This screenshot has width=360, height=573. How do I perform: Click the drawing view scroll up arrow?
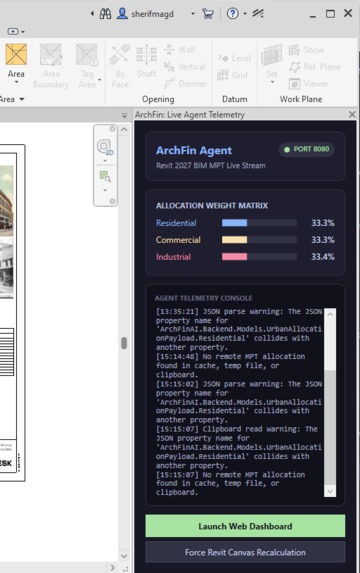[x=124, y=129]
